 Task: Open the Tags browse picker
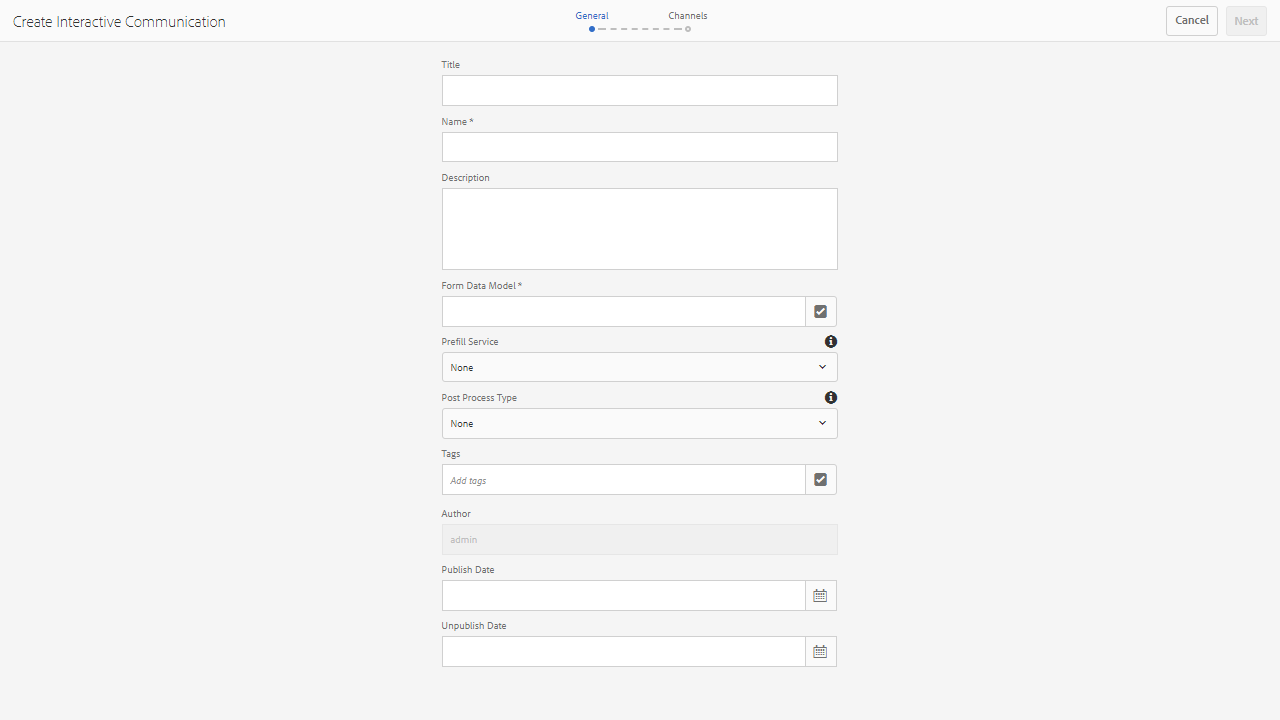pyautogui.click(x=821, y=480)
